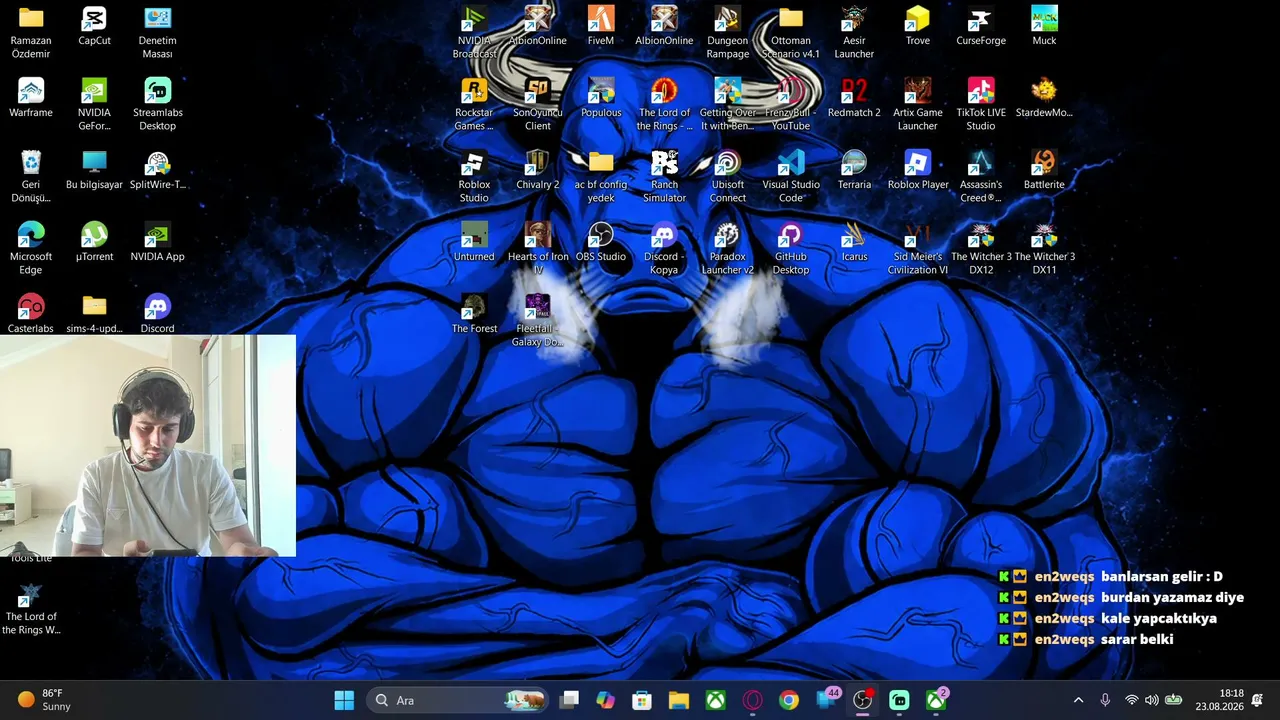The width and height of the screenshot is (1280, 720).
Task: Open Opera GX from the taskbar
Action: (752, 700)
